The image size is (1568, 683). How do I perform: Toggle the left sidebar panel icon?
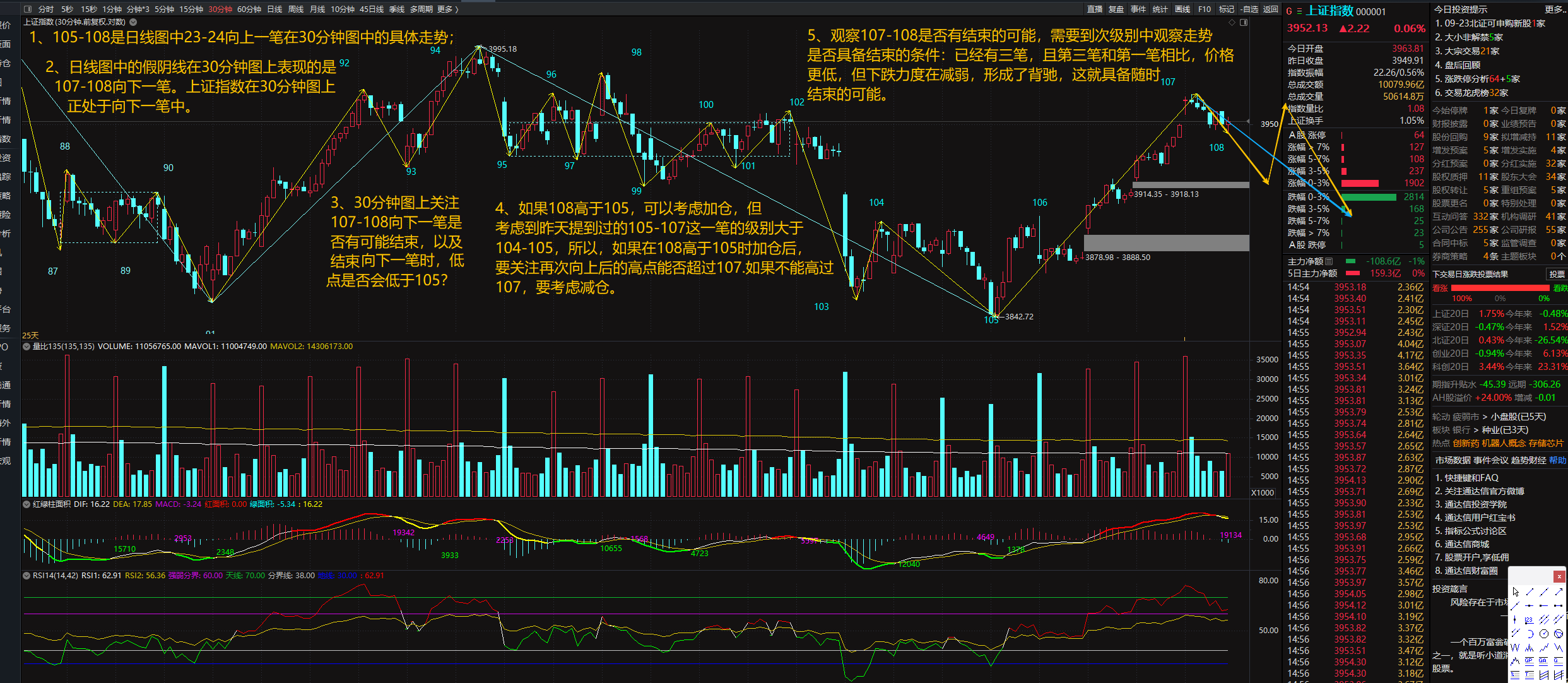tap(27, 9)
